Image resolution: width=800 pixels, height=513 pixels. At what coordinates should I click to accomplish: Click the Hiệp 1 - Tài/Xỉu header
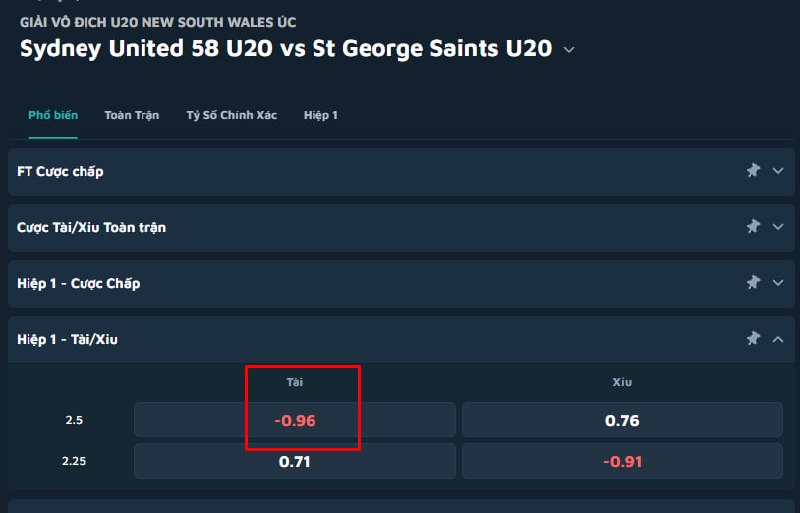tap(67, 339)
